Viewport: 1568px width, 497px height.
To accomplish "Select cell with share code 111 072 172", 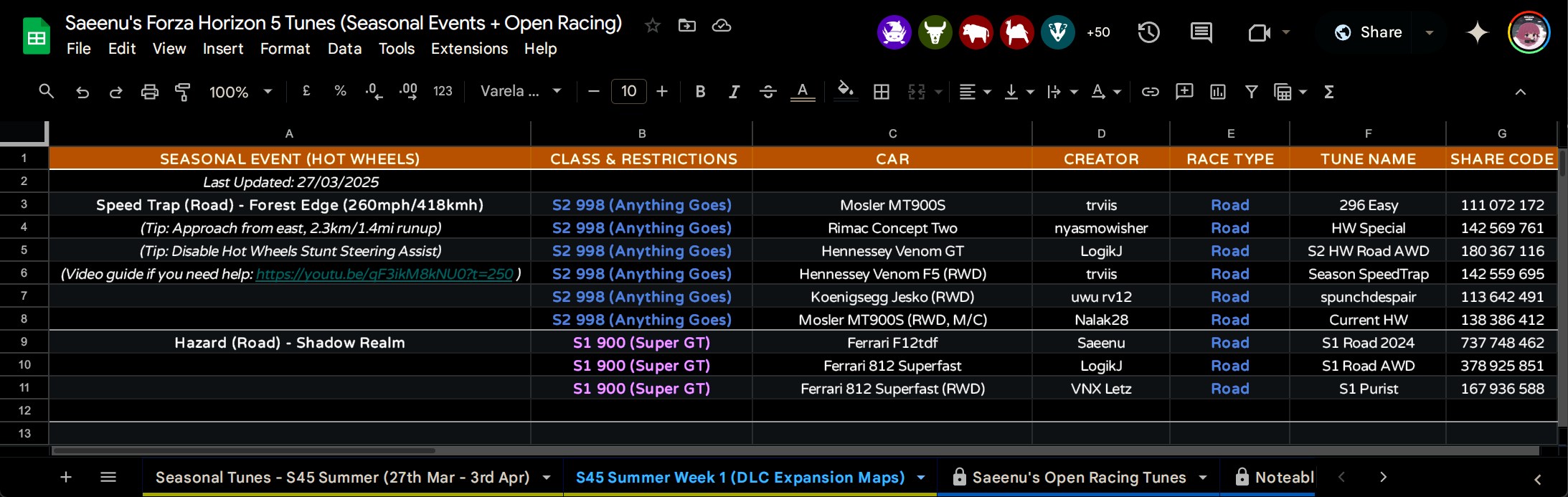I will pos(1502,205).
